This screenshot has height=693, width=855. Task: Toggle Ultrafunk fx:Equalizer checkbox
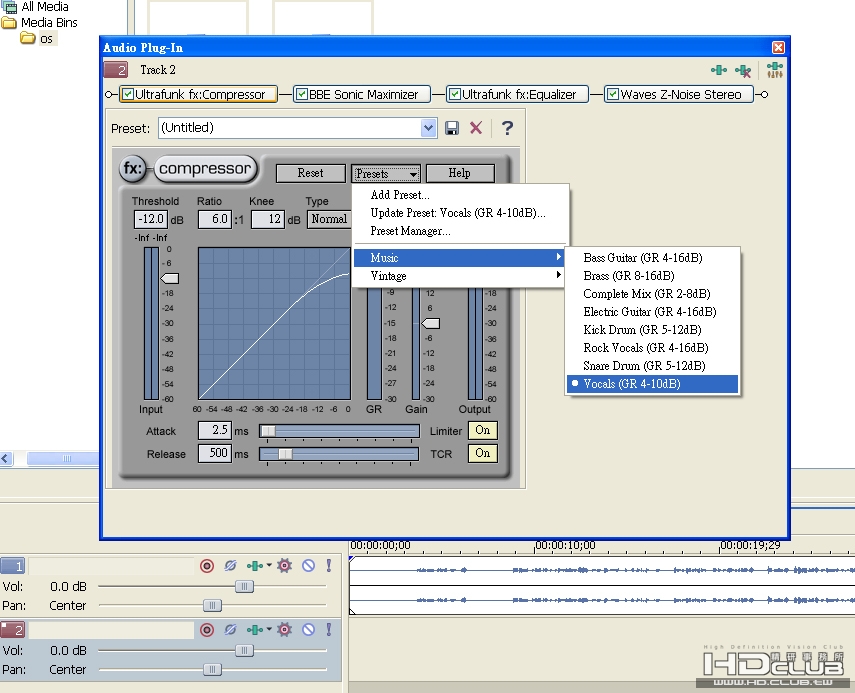click(x=455, y=94)
